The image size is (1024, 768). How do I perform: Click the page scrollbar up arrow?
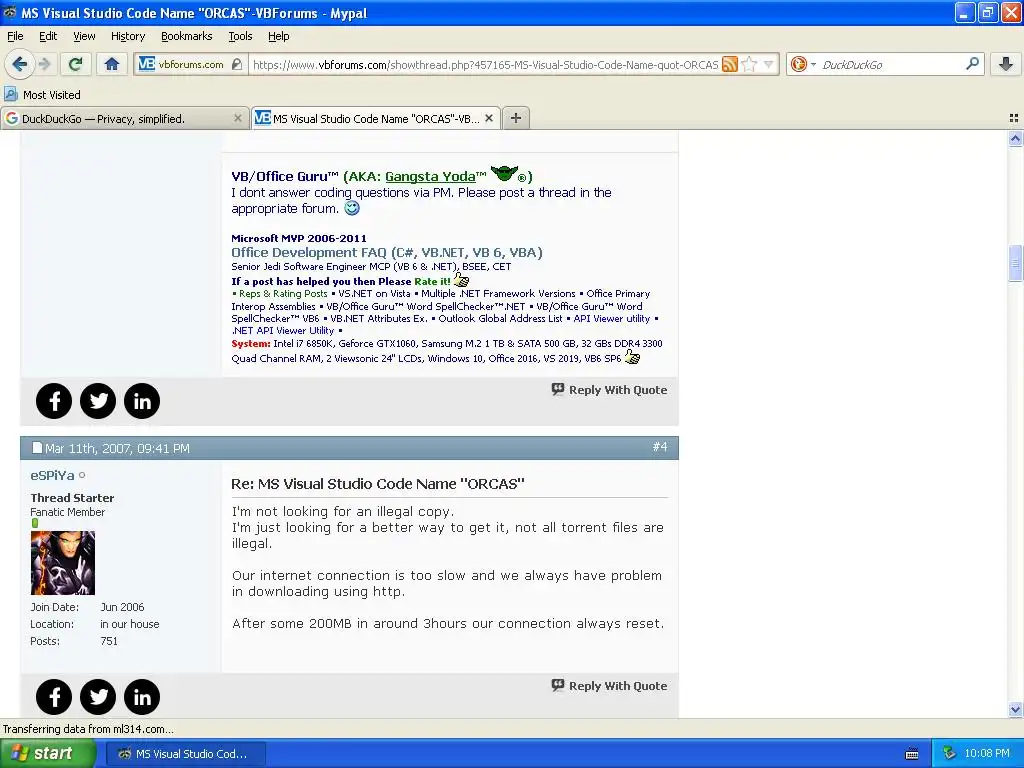[1015, 138]
